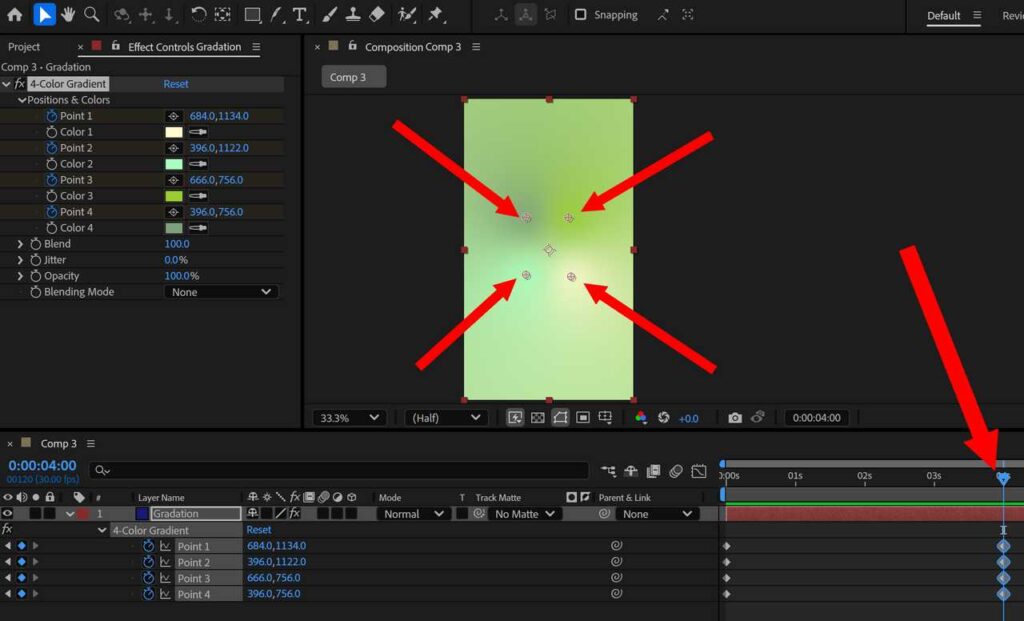Screen dimensions: 1024x621
Task: Click the reset exposure icon
Action: pos(664,418)
